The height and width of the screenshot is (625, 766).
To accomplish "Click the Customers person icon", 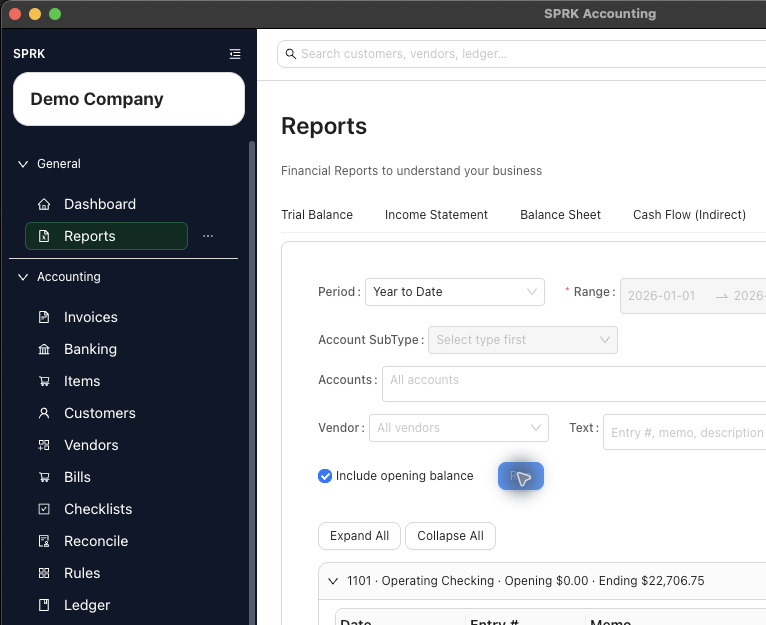I will [x=44, y=413].
